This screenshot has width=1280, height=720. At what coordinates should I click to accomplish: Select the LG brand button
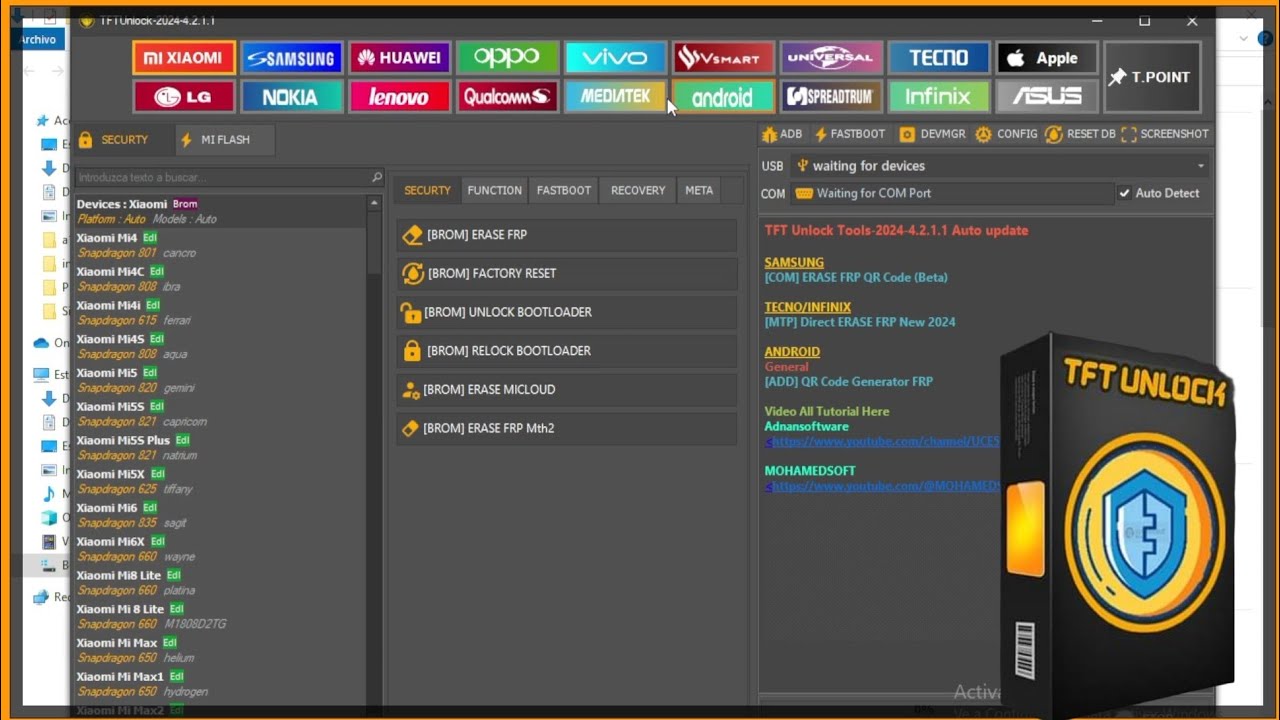184,97
